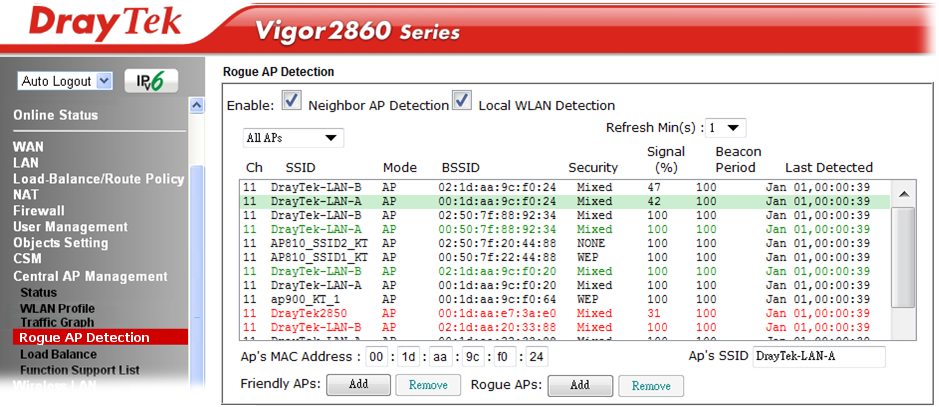Click the Security column header
The width and height of the screenshot is (939, 407).
point(593,168)
